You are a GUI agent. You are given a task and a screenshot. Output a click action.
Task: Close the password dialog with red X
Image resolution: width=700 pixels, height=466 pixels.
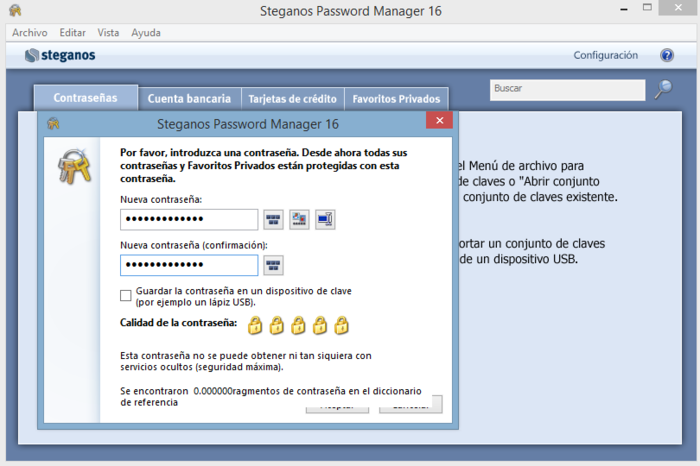pyautogui.click(x=439, y=121)
